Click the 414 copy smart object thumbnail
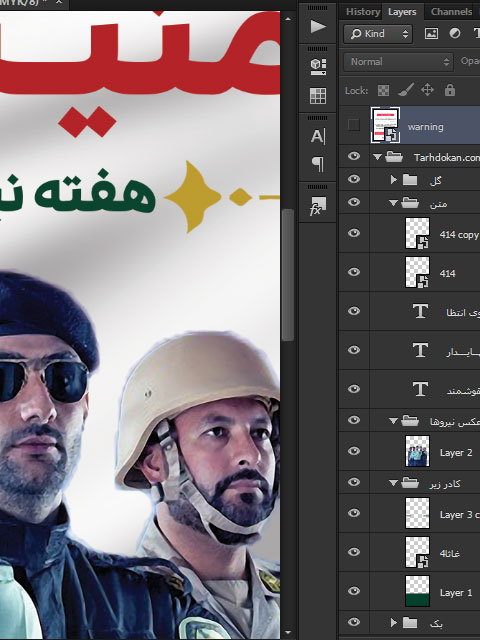This screenshot has width=480, height=640. 417,233
